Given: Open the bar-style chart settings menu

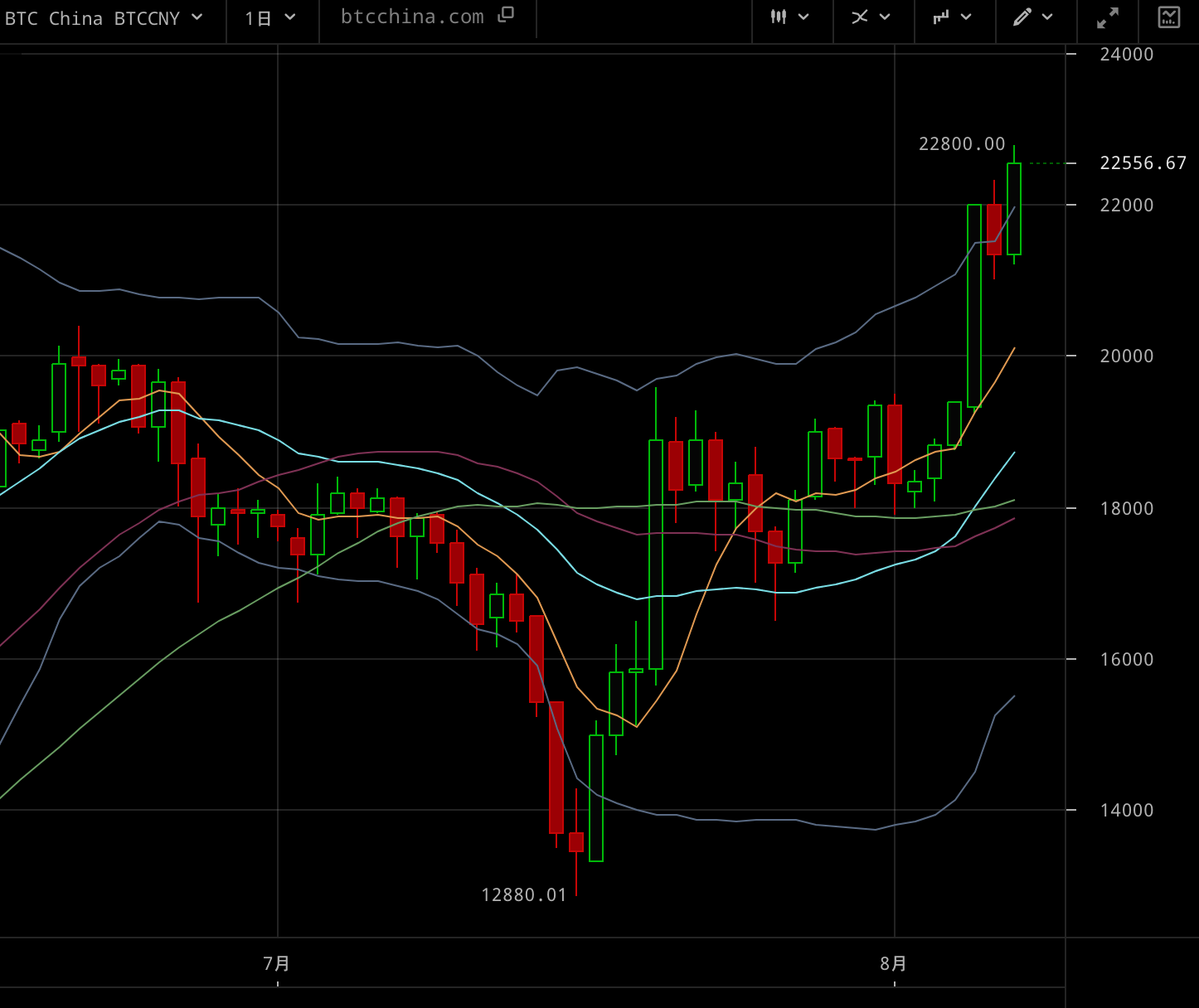Looking at the screenshot, I should point(940,17).
